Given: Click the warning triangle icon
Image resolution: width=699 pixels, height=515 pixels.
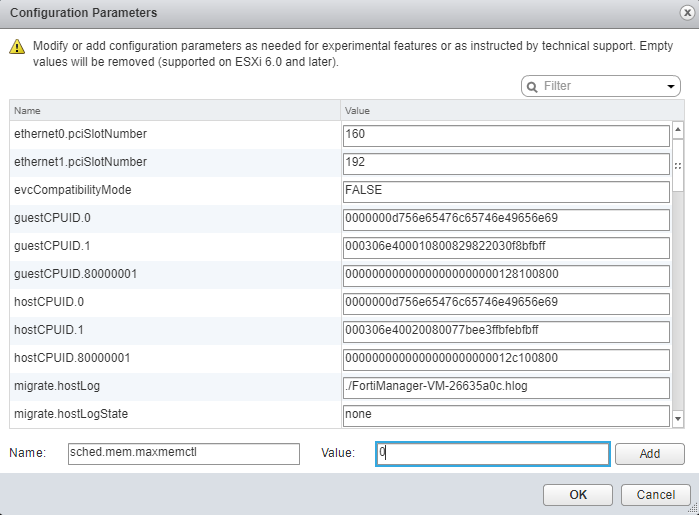Looking at the screenshot, I should [x=17, y=47].
